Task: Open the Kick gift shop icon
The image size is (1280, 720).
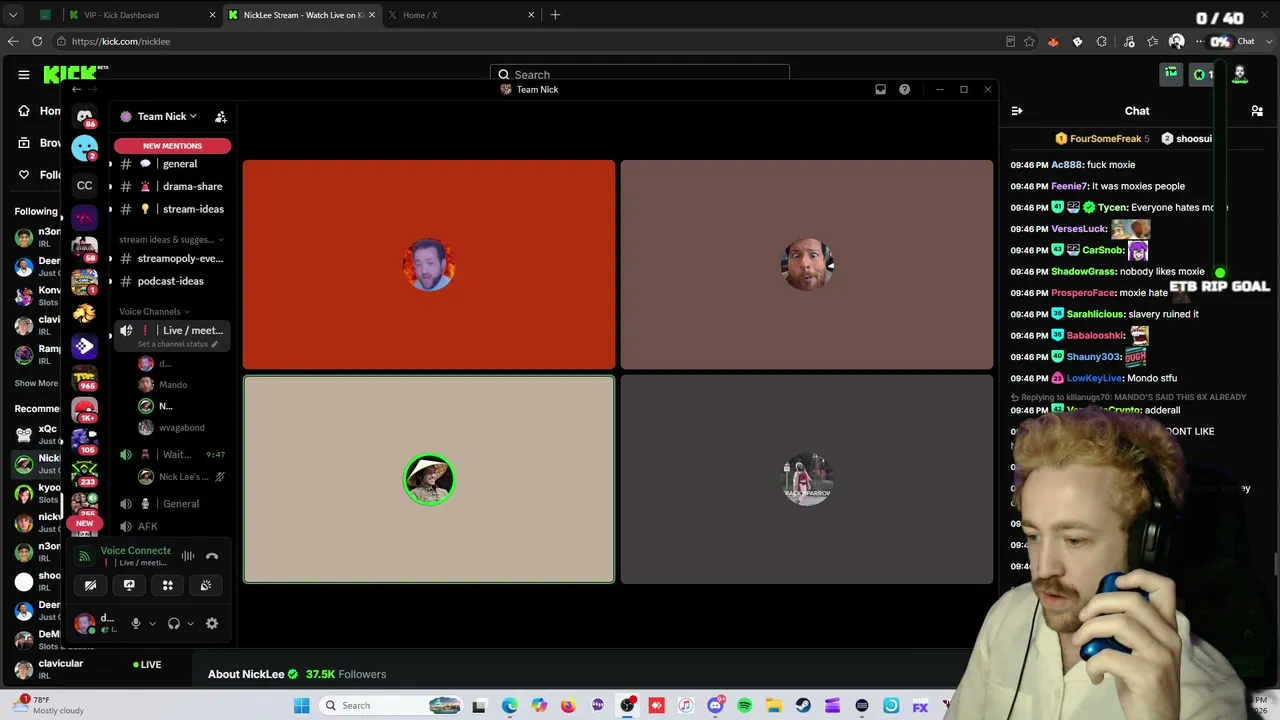Action: click(1170, 73)
